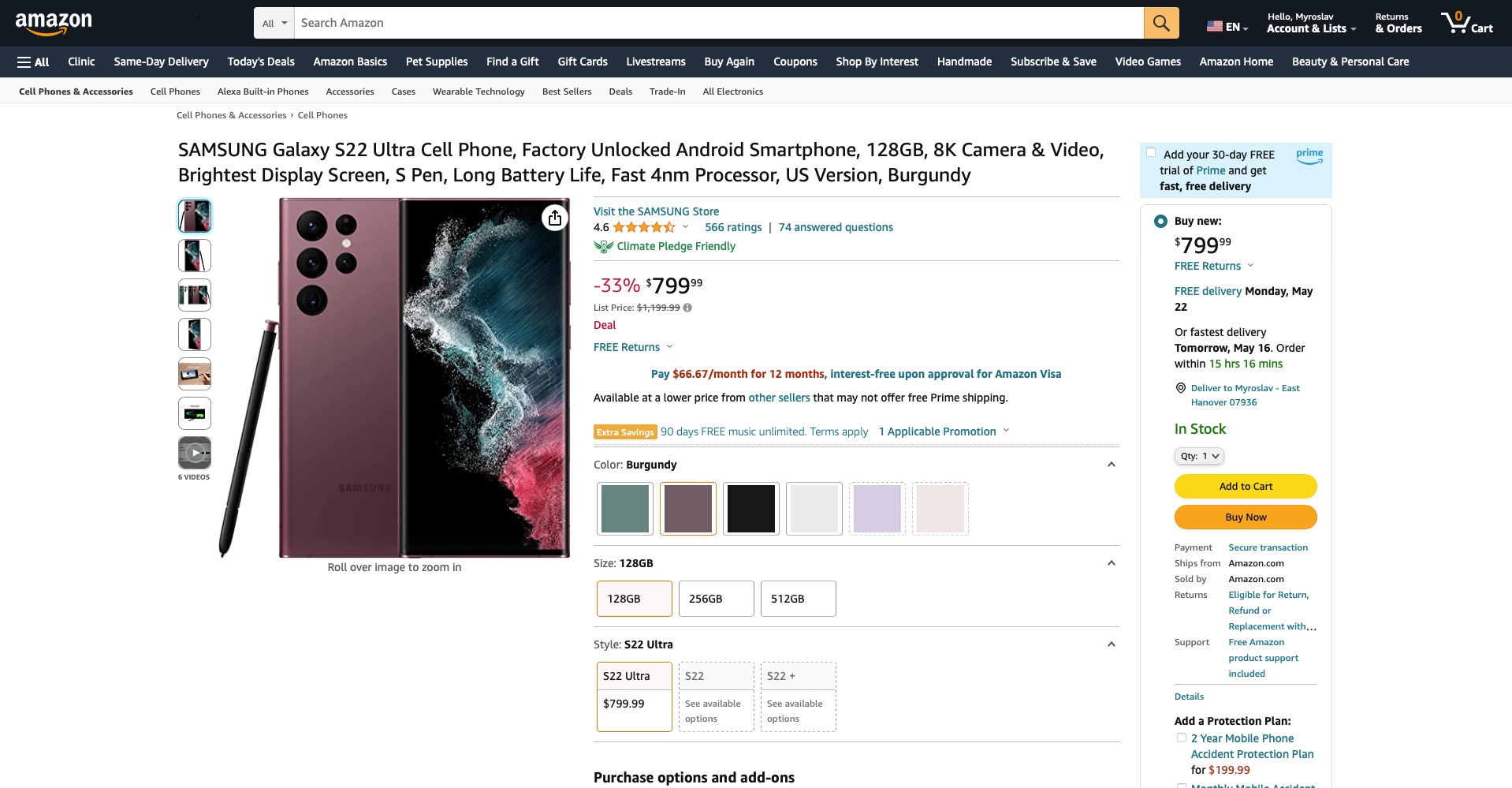This screenshot has height=788, width=1512.
Task: Open the Qty quantity dropdown
Action: (x=1199, y=456)
